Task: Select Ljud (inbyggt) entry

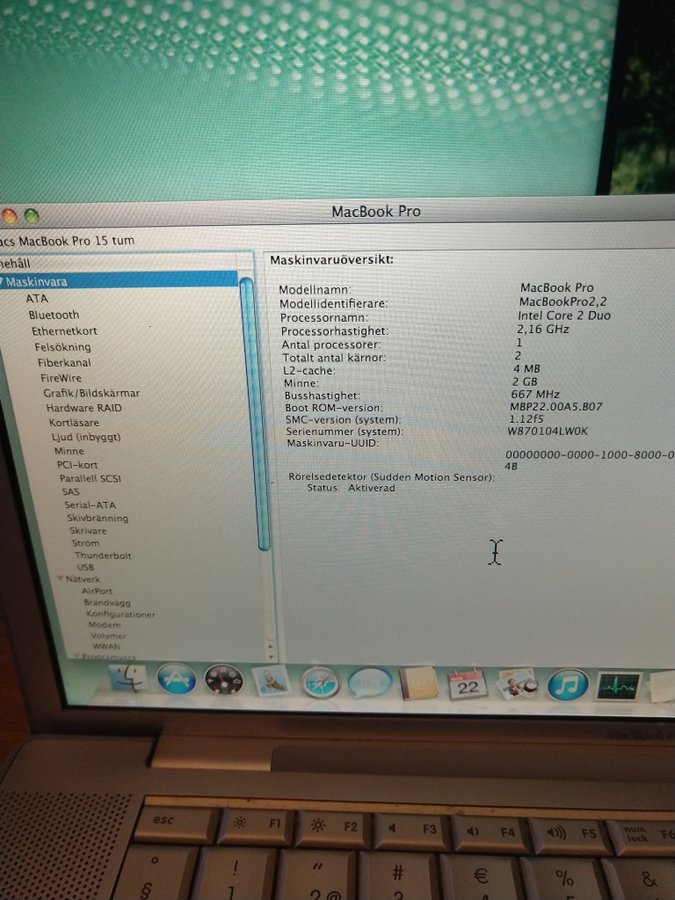Action: [x=86, y=437]
